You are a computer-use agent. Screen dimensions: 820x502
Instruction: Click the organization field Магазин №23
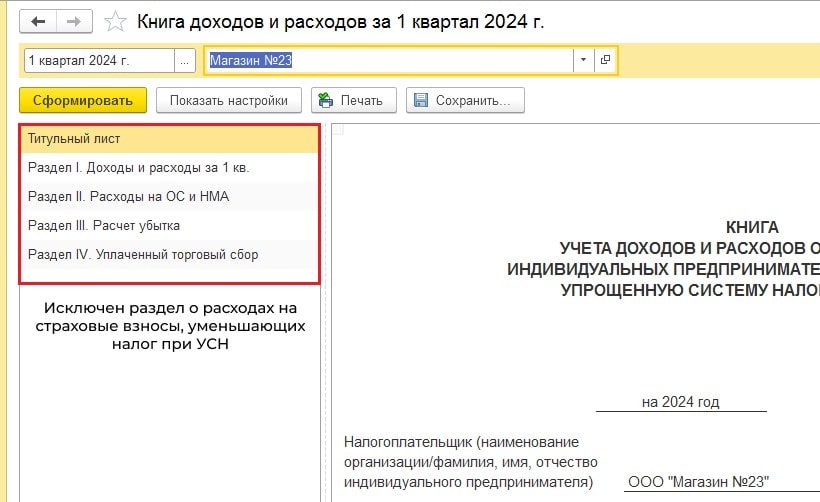pyautogui.click(x=388, y=61)
